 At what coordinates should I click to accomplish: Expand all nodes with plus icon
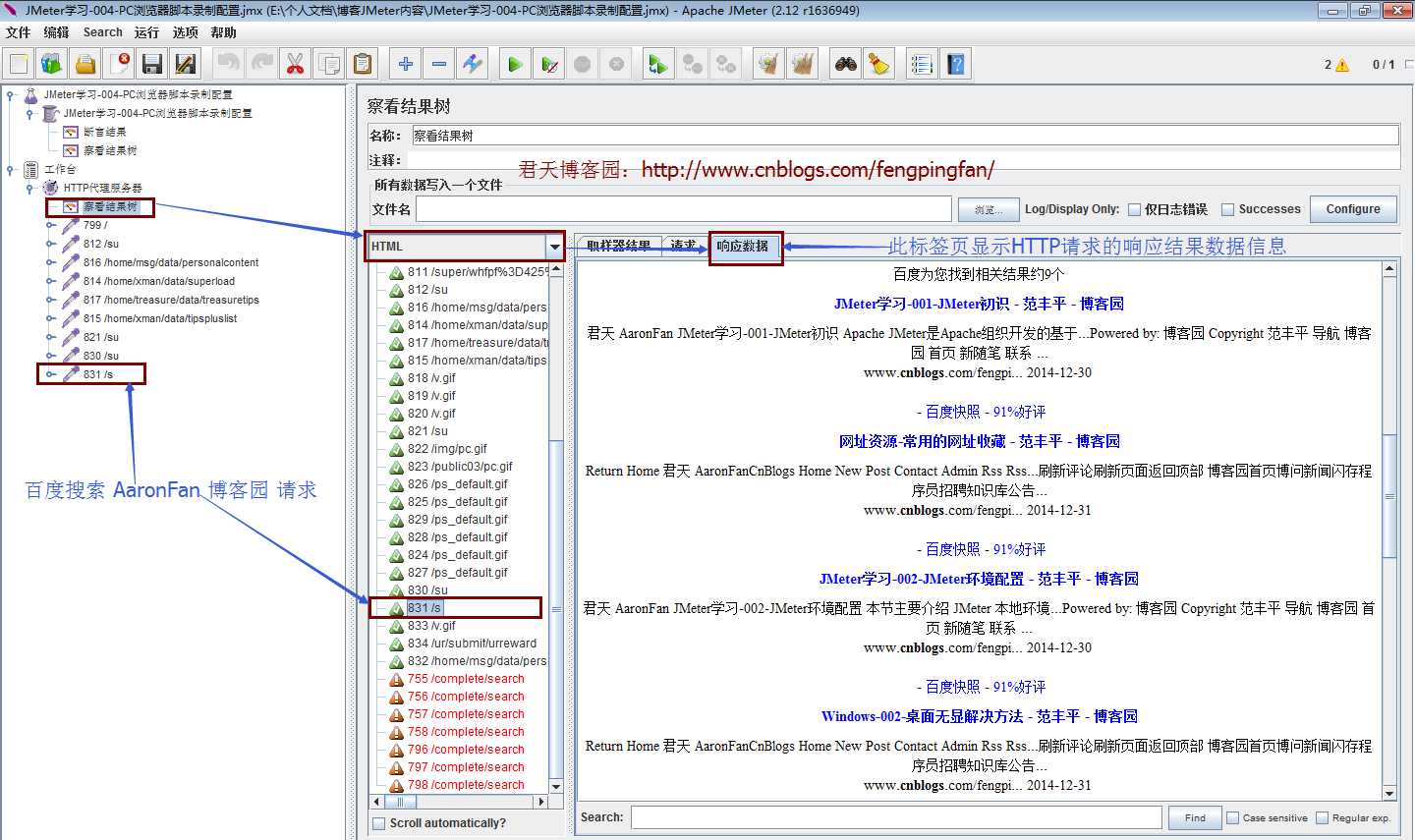(x=406, y=65)
